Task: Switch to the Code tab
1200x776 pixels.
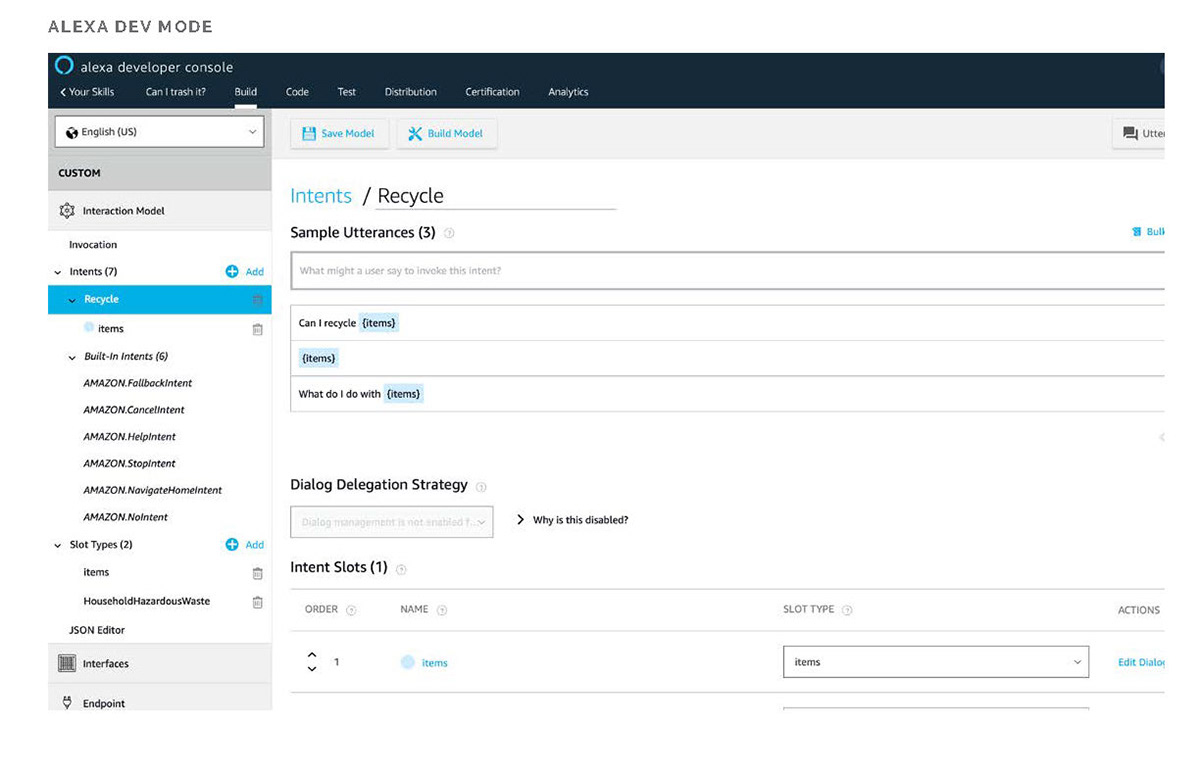Action: point(297,92)
